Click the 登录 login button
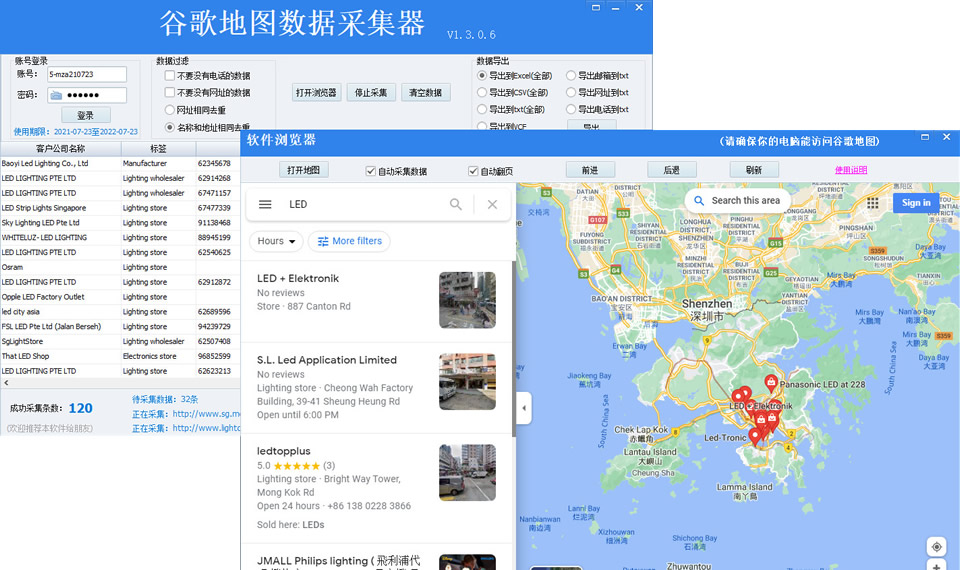This screenshot has width=960, height=570. [x=86, y=115]
